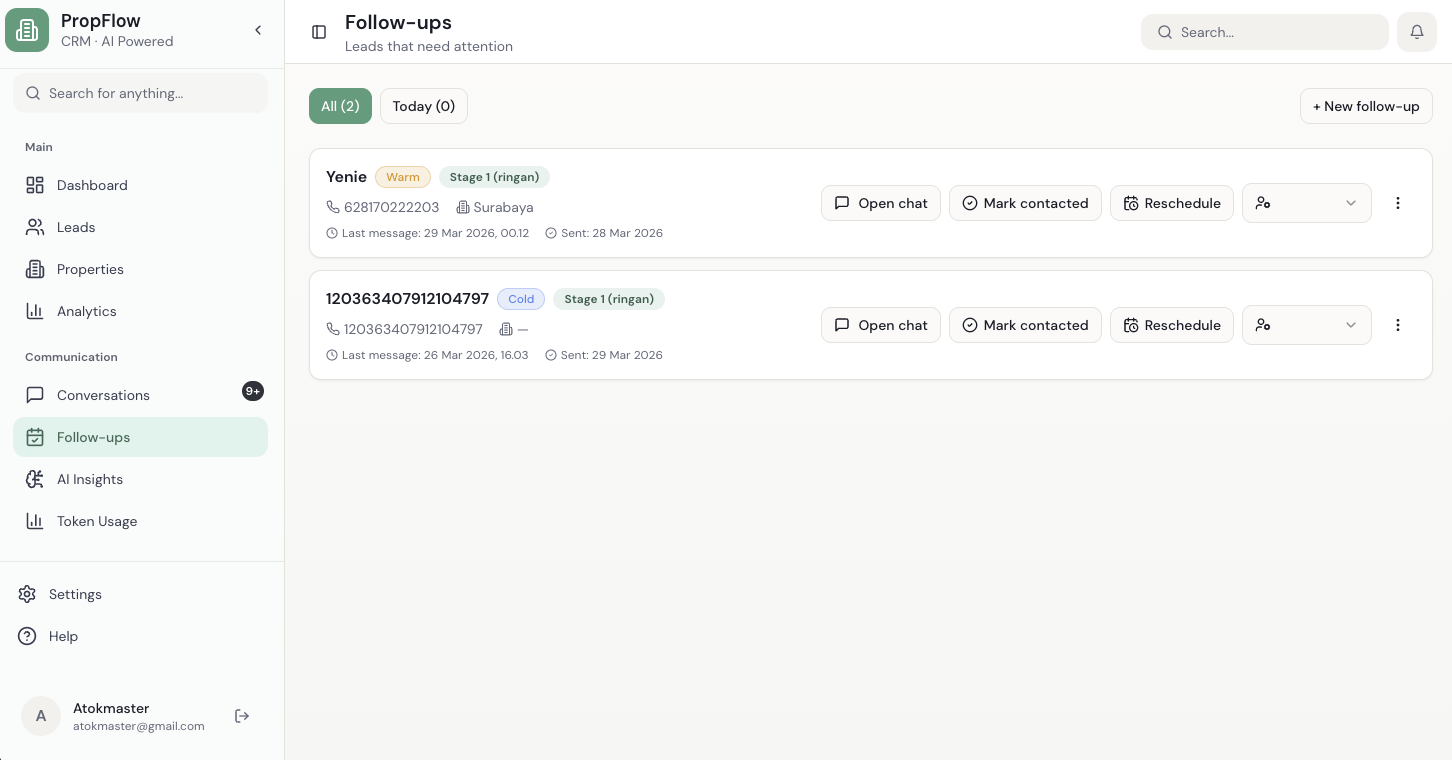Open the assignee dropdown for lead 120363407912104797

point(1307,325)
